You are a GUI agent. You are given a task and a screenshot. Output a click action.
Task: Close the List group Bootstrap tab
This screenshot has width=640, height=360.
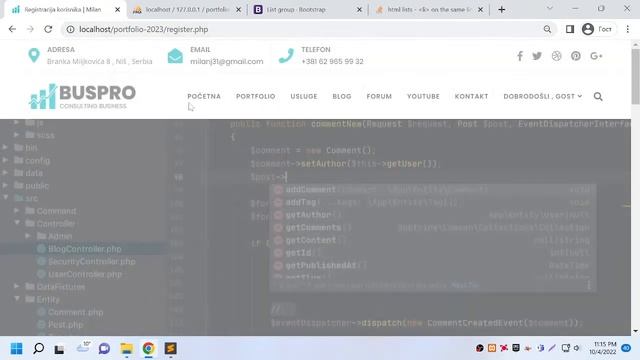tap(359, 9)
